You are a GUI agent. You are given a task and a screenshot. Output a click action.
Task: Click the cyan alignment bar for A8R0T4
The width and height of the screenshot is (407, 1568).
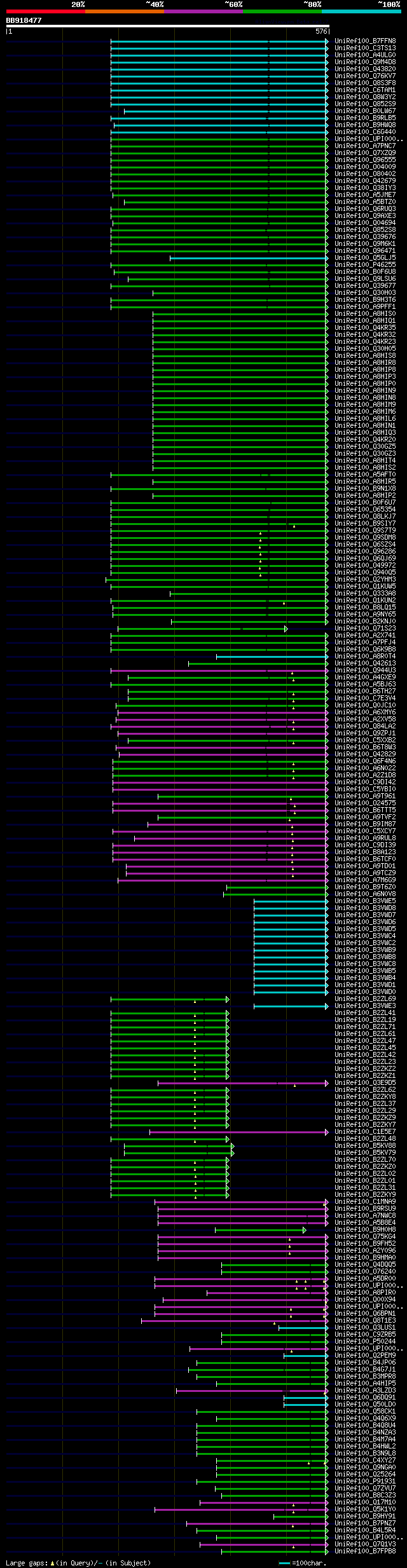click(x=272, y=657)
